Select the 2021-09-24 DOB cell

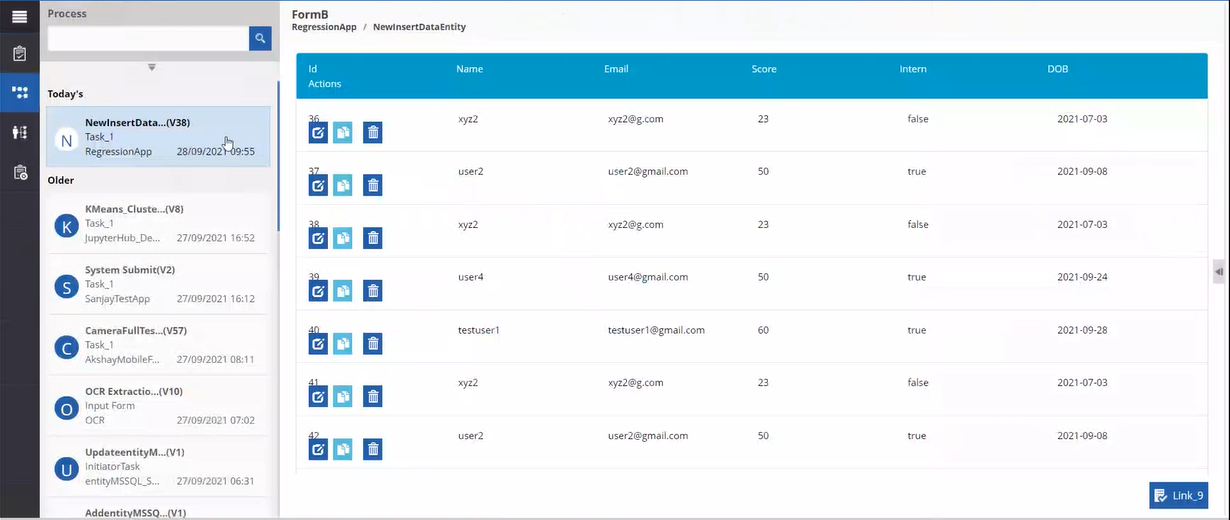pyautogui.click(x=1082, y=277)
